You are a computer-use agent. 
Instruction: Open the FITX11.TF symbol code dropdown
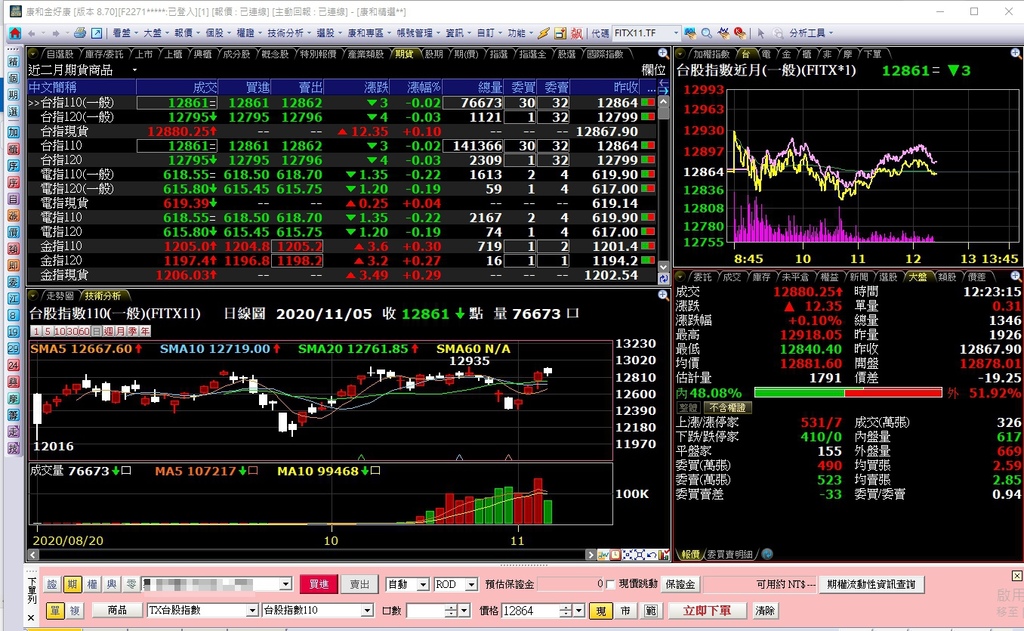(x=677, y=33)
